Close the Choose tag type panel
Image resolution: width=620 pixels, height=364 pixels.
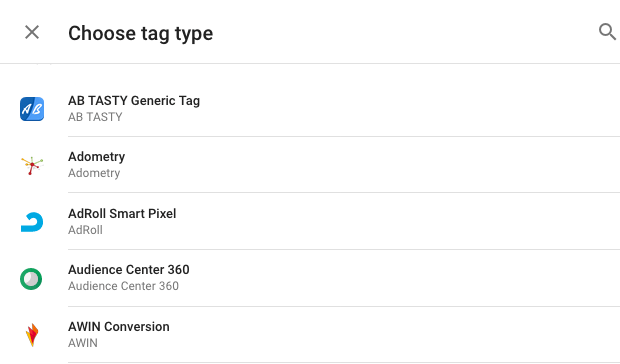(32, 32)
